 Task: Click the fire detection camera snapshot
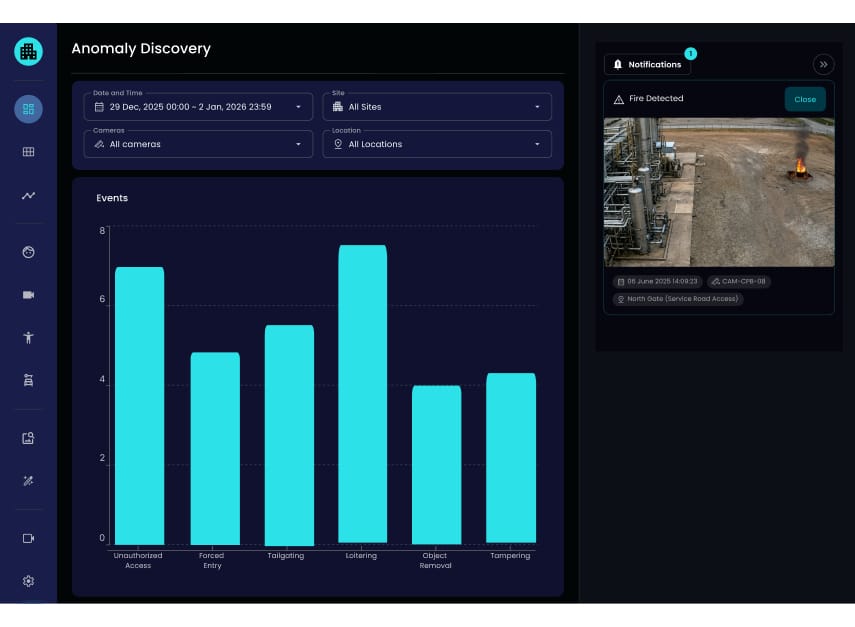pyautogui.click(x=719, y=192)
